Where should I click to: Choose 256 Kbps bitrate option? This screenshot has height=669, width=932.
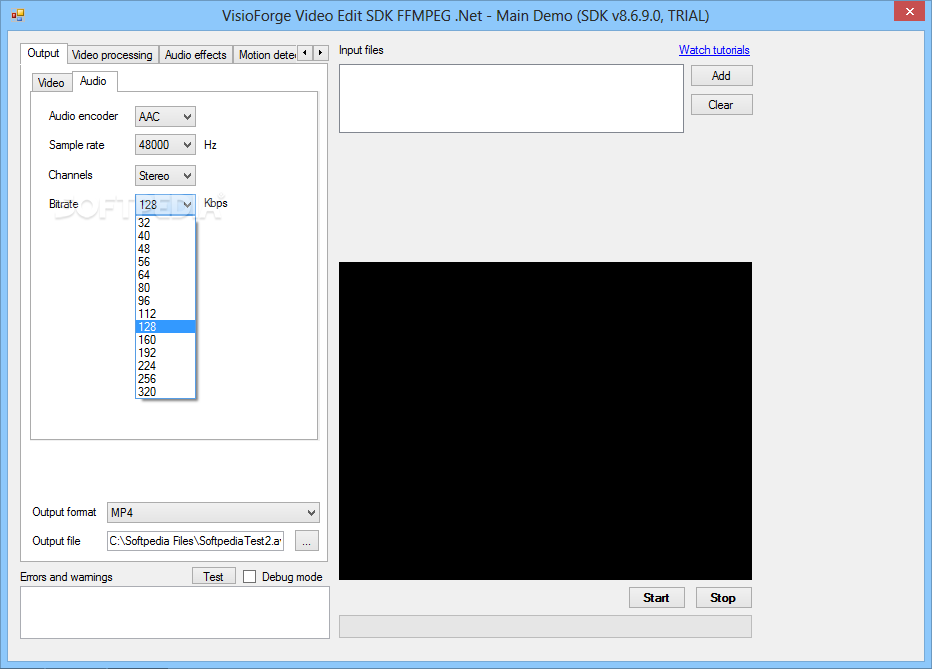point(165,379)
